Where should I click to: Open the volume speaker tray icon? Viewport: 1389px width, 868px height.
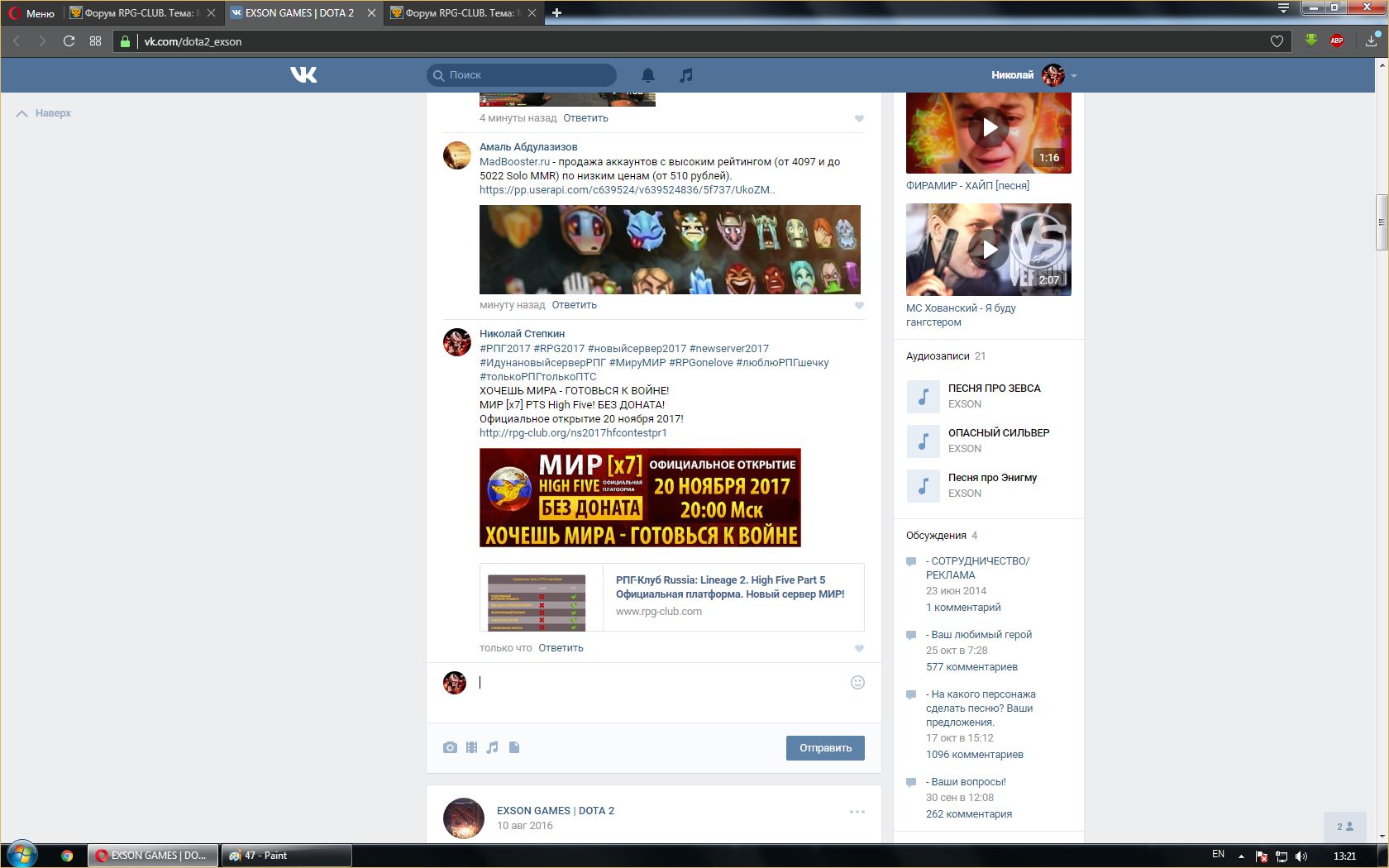tap(1301, 856)
